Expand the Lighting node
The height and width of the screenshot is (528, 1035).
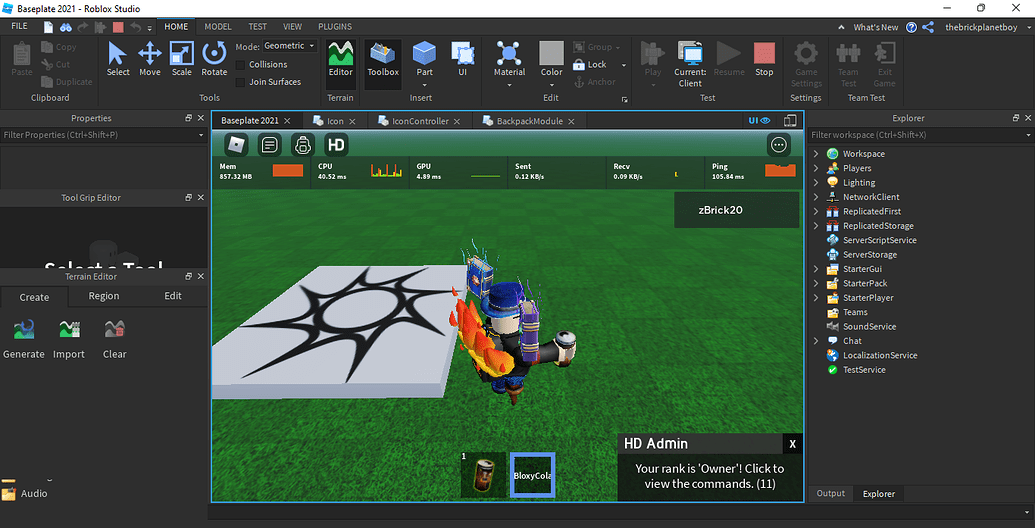(816, 183)
